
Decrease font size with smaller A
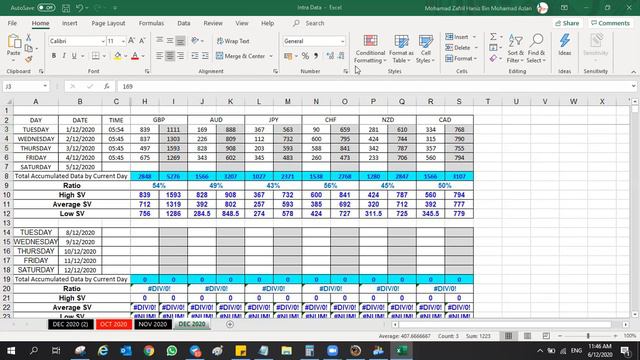(x=142, y=41)
